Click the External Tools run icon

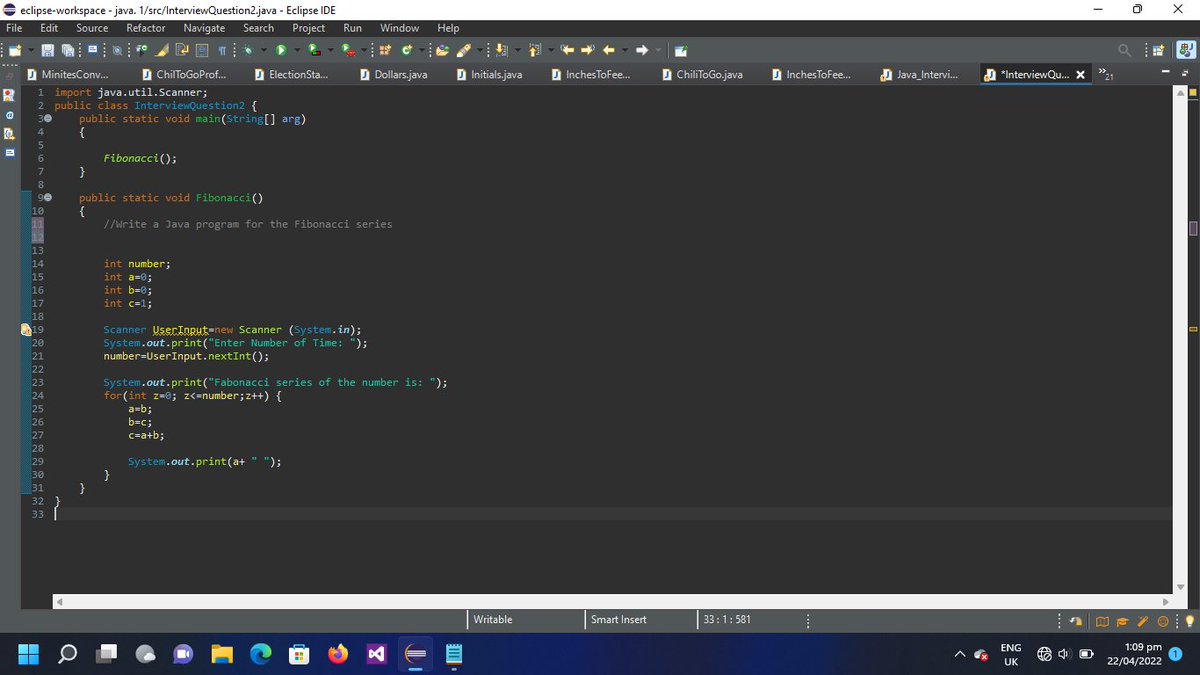(347, 50)
